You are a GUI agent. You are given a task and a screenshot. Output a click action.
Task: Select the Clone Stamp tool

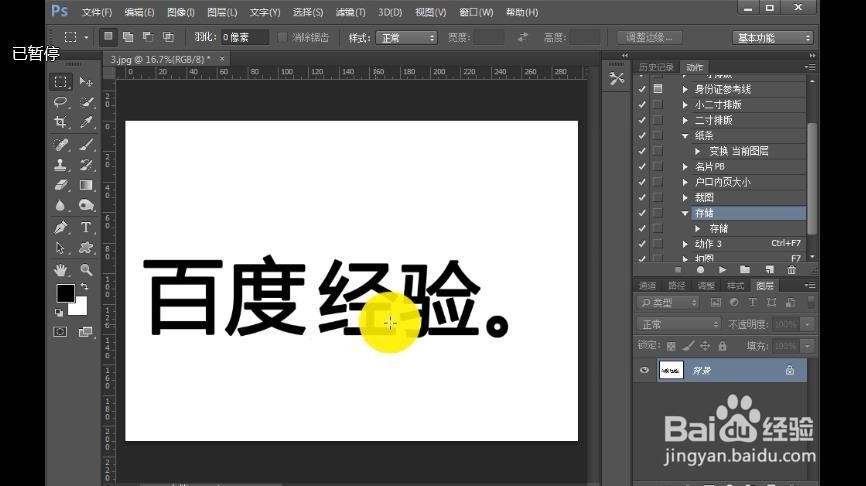pyautogui.click(x=61, y=165)
